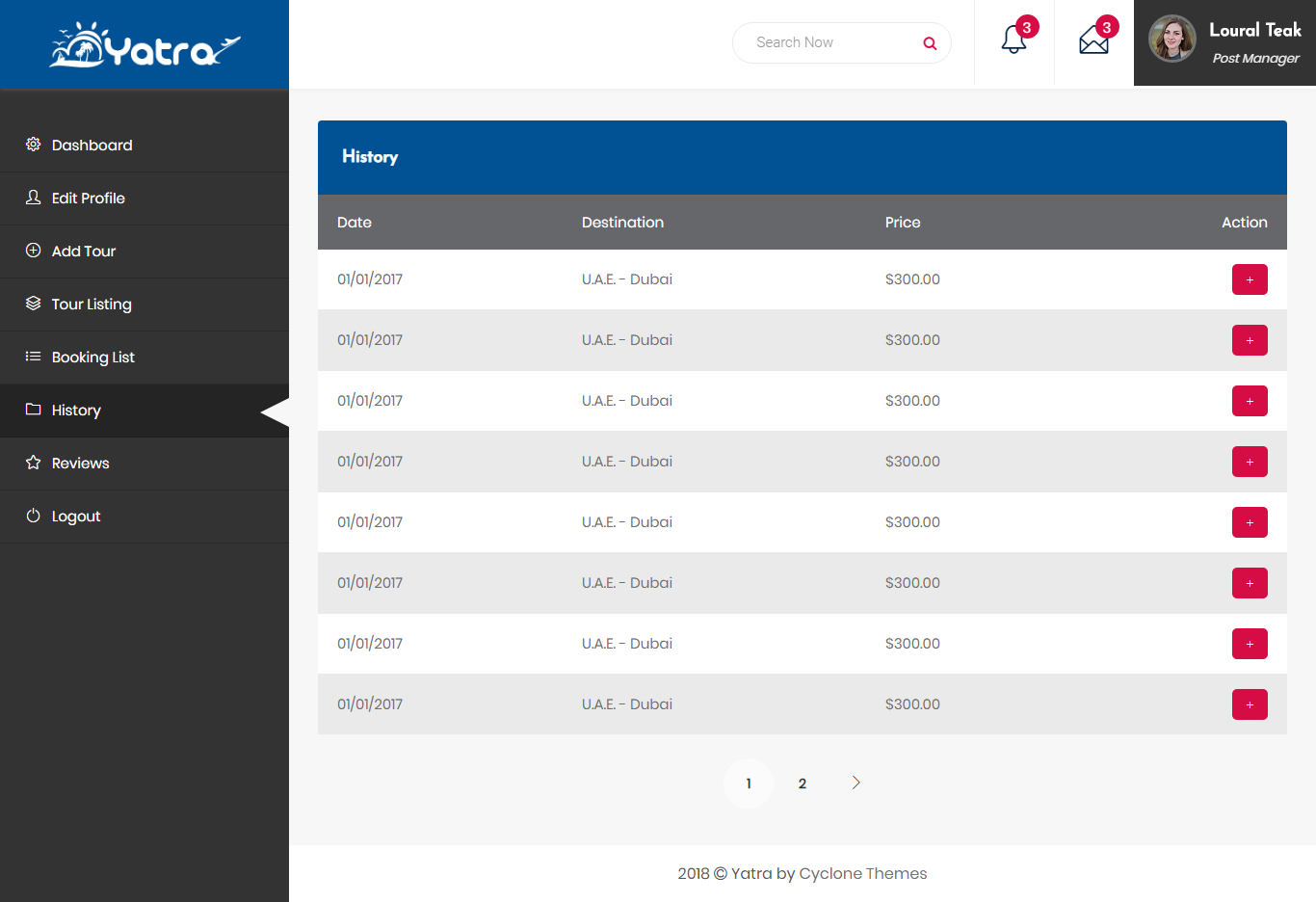
Task: Click the Booking List checklist icon
Action: pyautogui.click(x=32, y=357)
